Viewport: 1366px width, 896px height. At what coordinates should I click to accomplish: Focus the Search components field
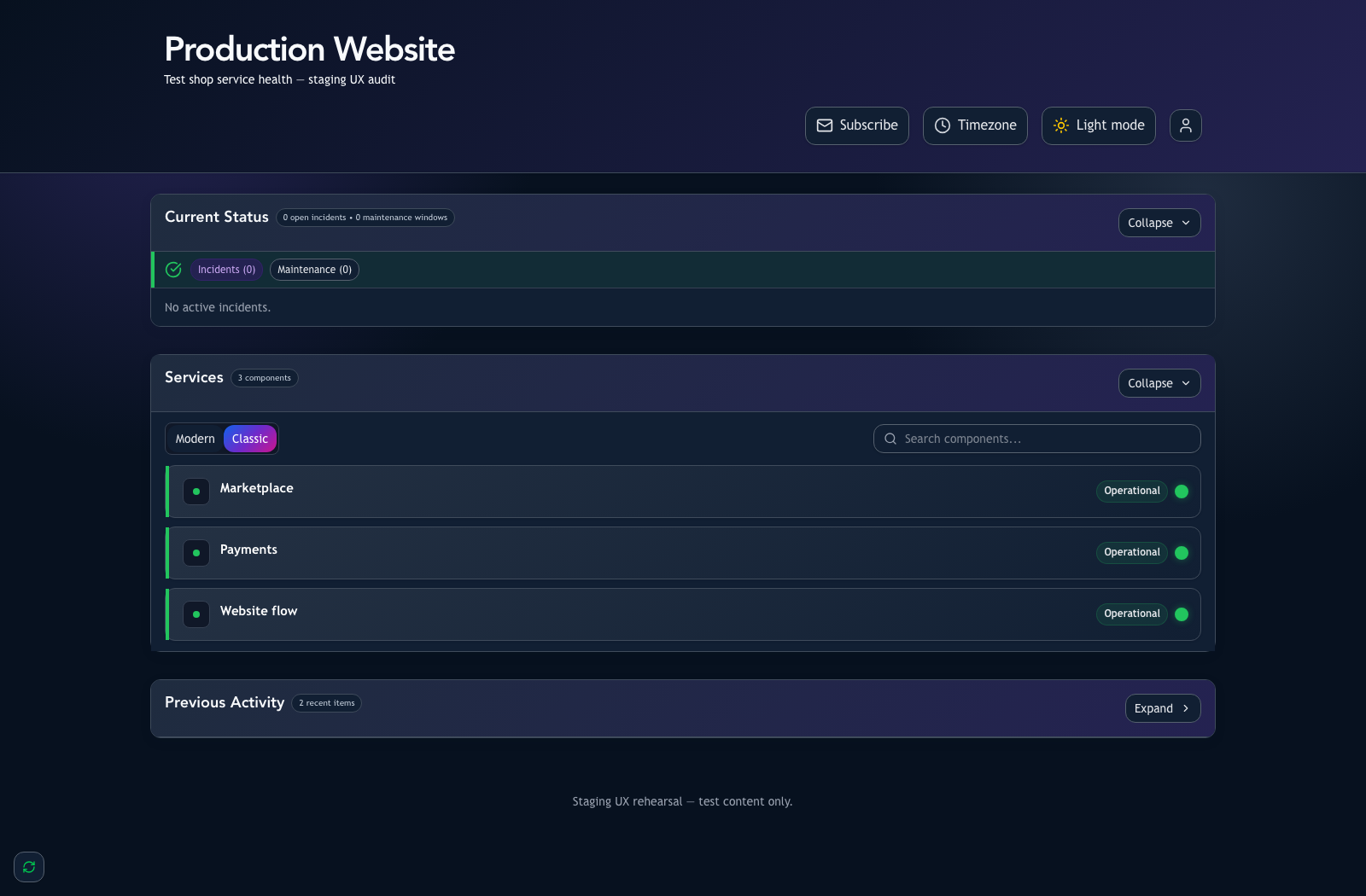(x=1037, y=439)
